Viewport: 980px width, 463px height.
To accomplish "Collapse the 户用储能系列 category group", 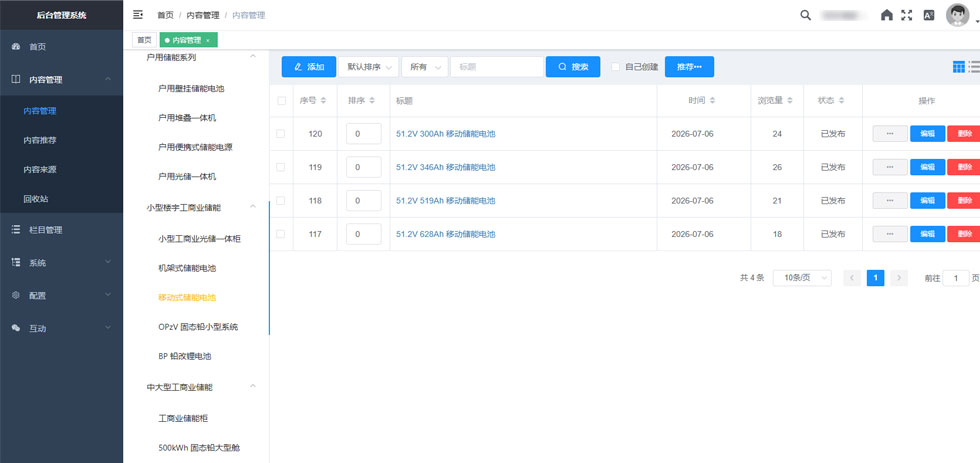I will coord(253,57).
